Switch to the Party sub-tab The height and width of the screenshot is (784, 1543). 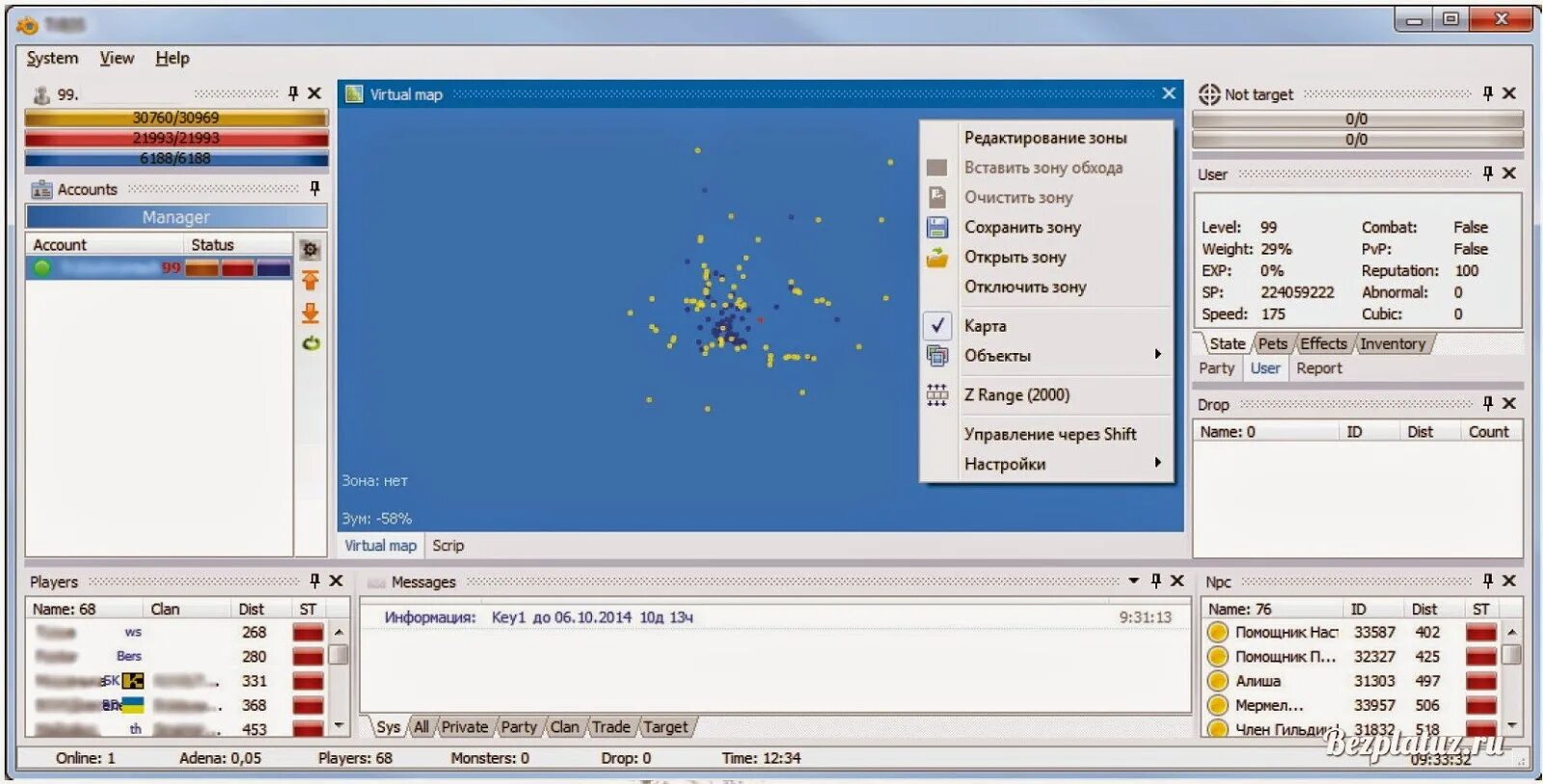pos(1216,368)
